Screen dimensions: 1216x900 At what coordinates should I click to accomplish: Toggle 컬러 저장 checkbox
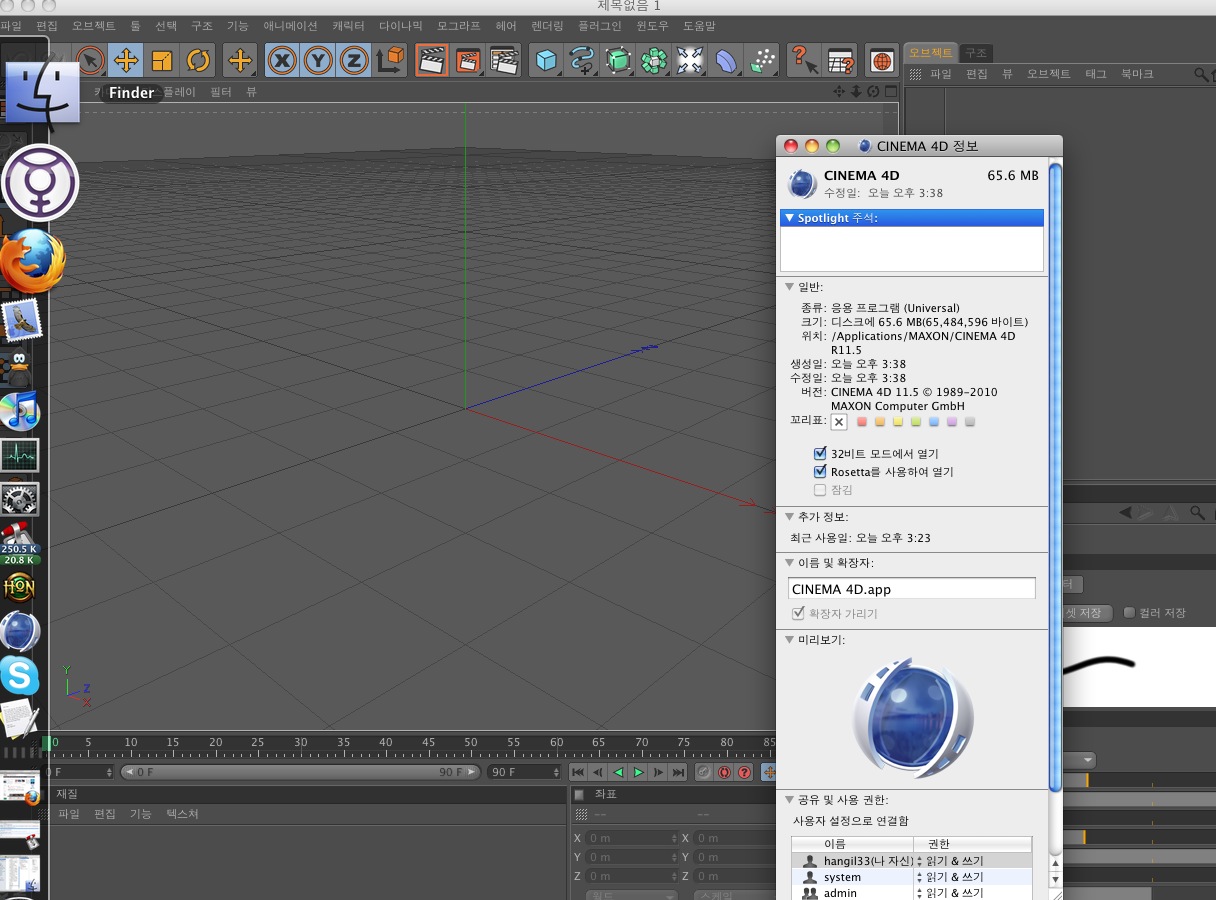[1129, 613]
